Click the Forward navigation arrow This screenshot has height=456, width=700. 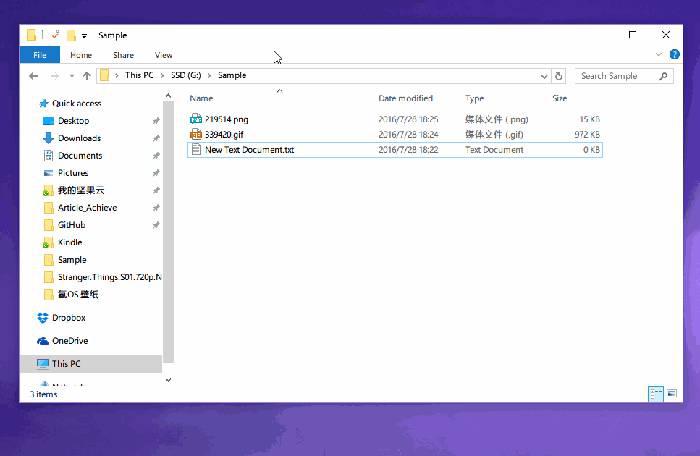pos(54,76)
